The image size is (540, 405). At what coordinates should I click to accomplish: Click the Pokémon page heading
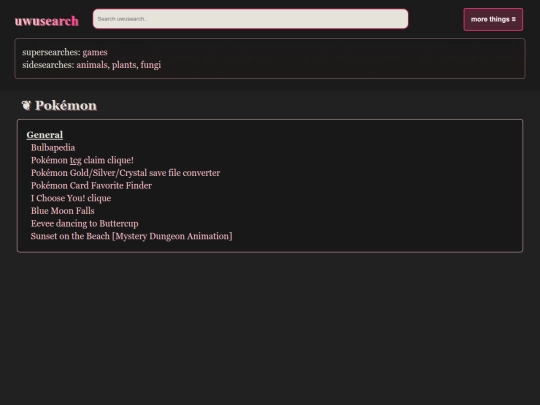pyautogui.click(x=66, y=106)
